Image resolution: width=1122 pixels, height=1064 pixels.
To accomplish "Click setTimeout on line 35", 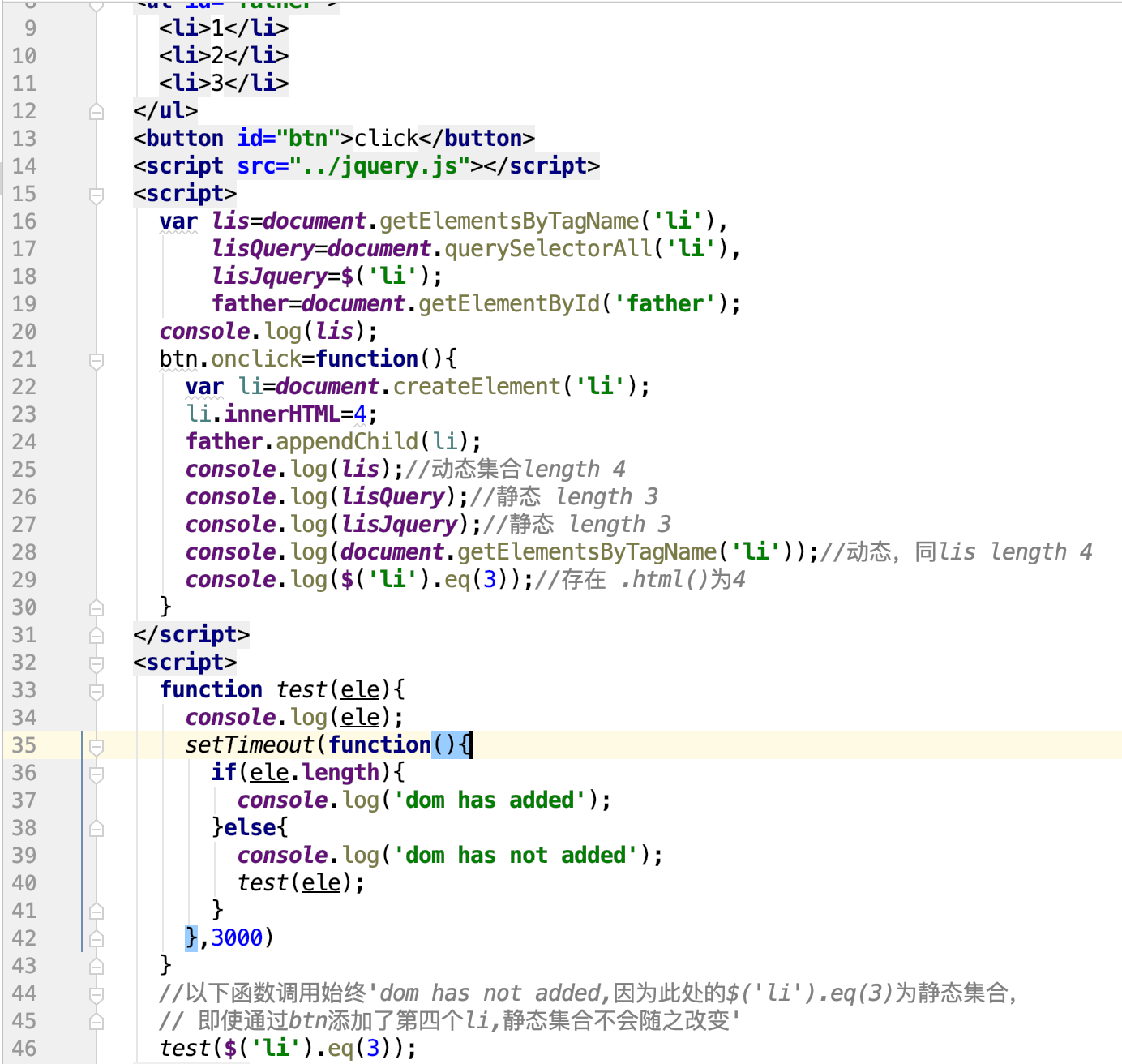I will tap(250, 745).
